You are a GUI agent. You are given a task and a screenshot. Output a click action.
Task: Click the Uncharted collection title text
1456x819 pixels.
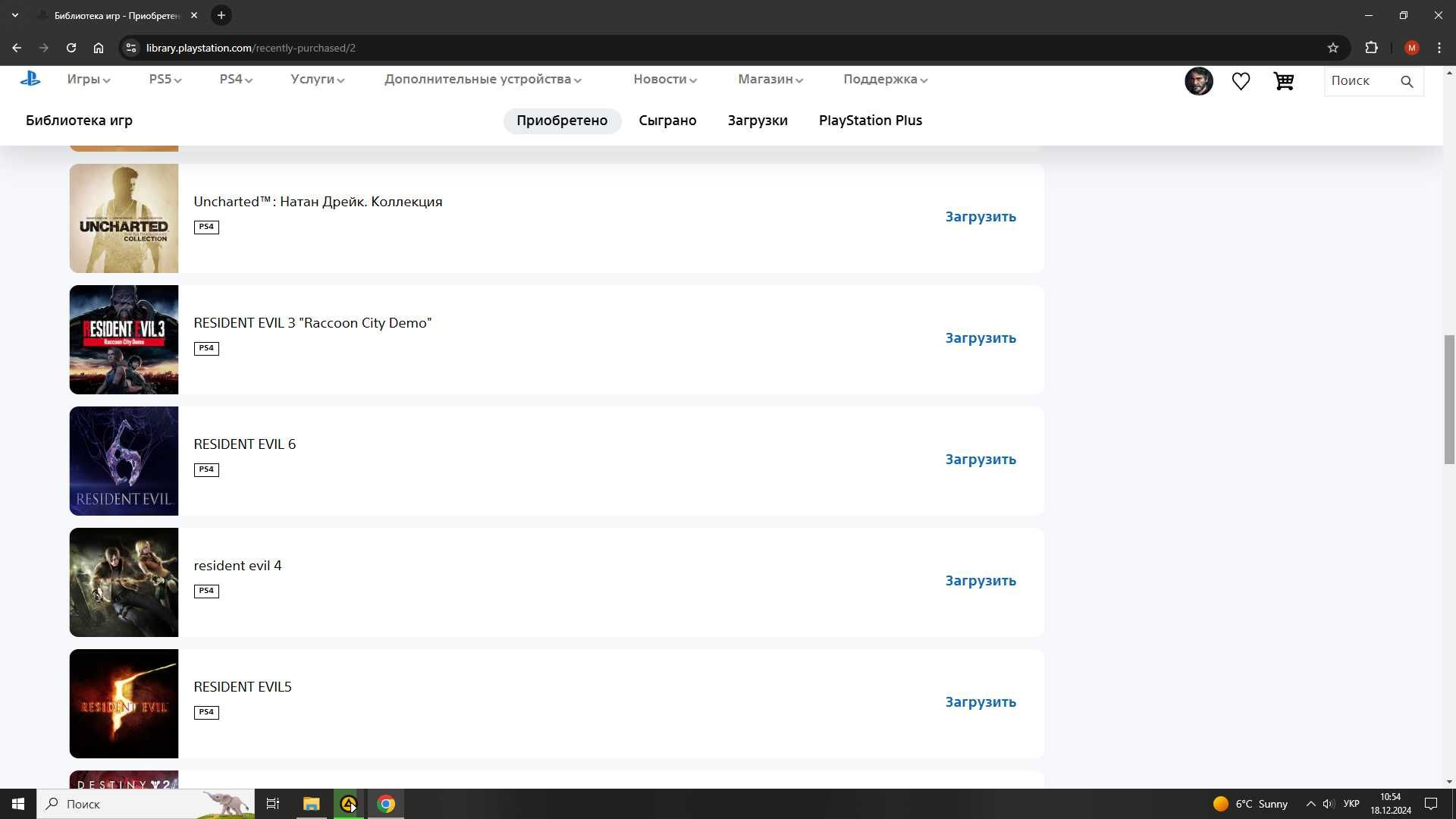[318, 202]
